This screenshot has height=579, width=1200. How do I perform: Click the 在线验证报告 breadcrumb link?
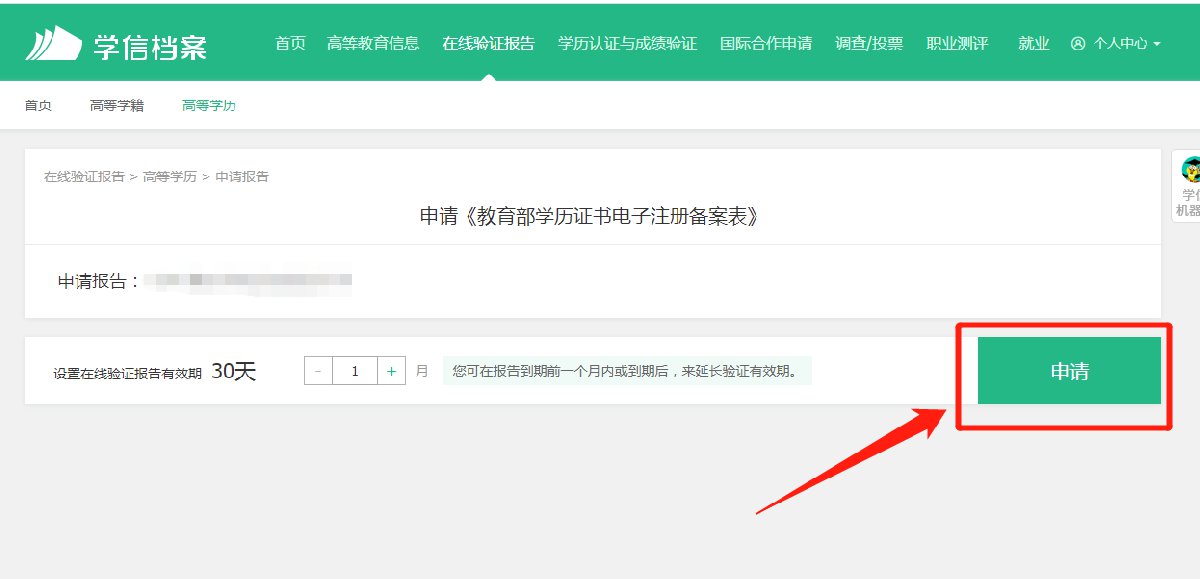84,177
